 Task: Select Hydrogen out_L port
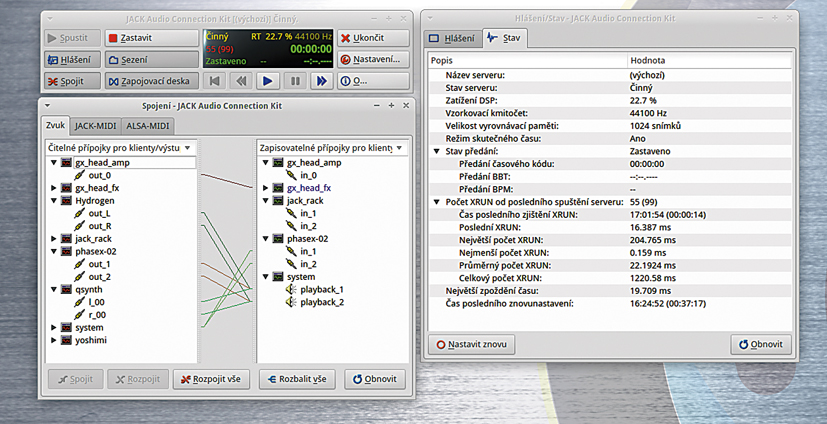click(x=99, y=214)
